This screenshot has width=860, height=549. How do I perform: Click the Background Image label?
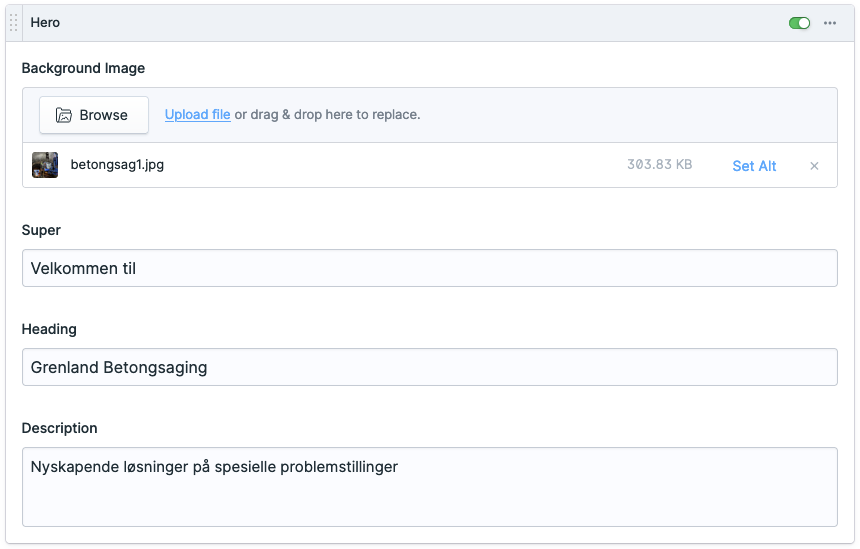[x=83, y=69]
